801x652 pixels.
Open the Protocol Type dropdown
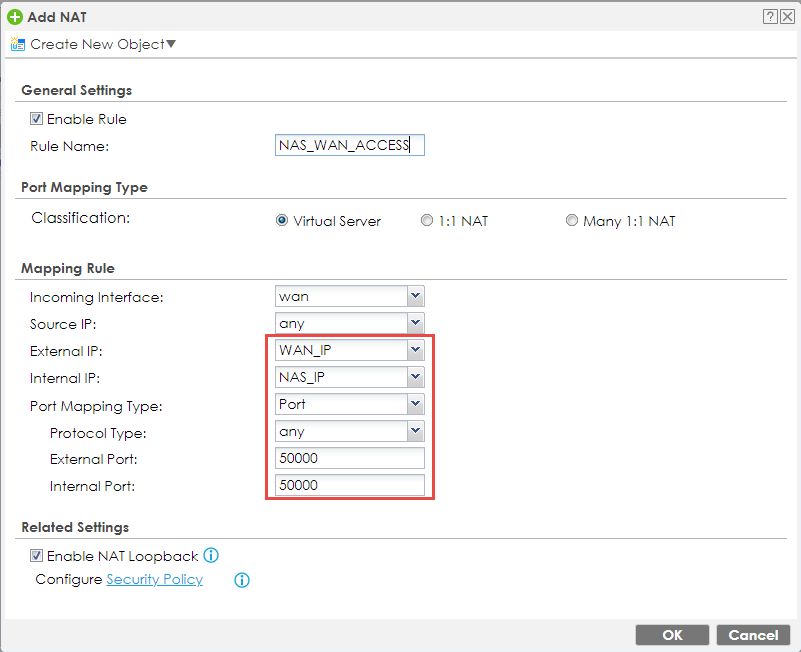pos(416,432)
